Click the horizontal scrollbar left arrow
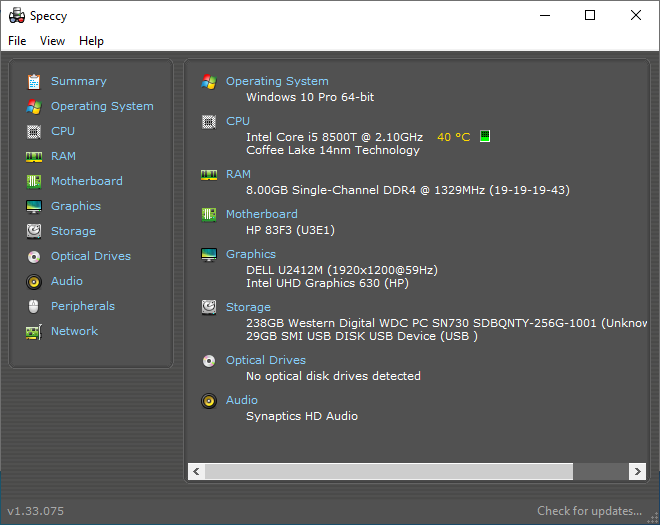Image resolution: width=660 pixels, height=525 pixels. click(196, 471)
